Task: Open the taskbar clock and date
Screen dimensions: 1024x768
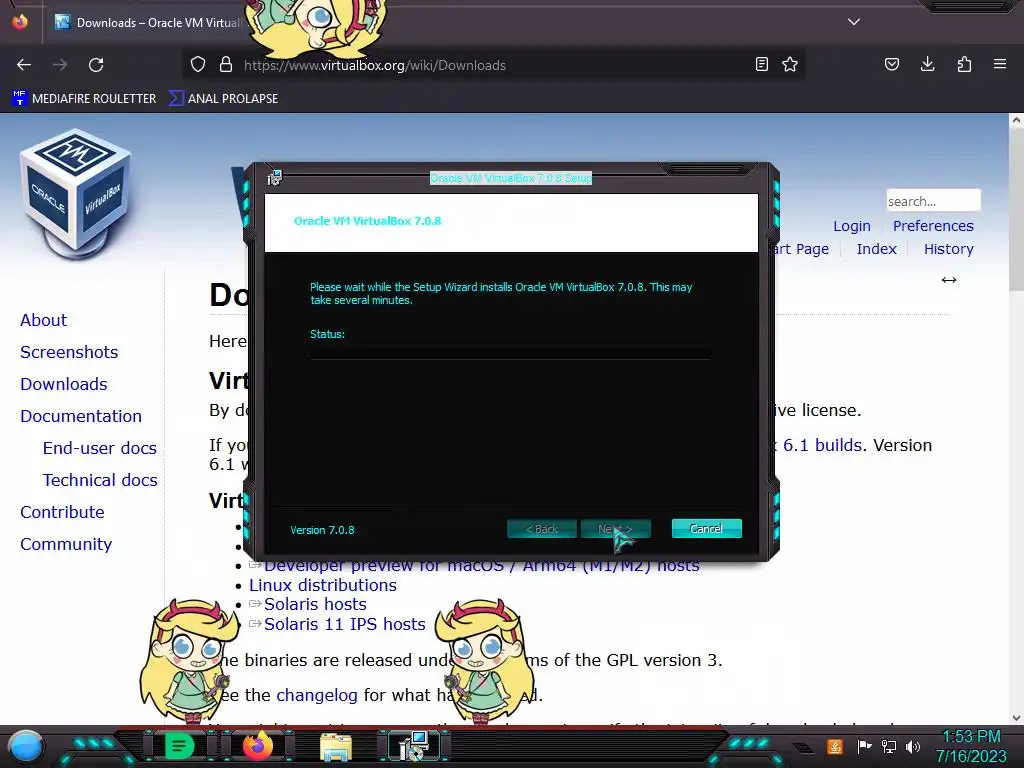Action: pos(971,746)
